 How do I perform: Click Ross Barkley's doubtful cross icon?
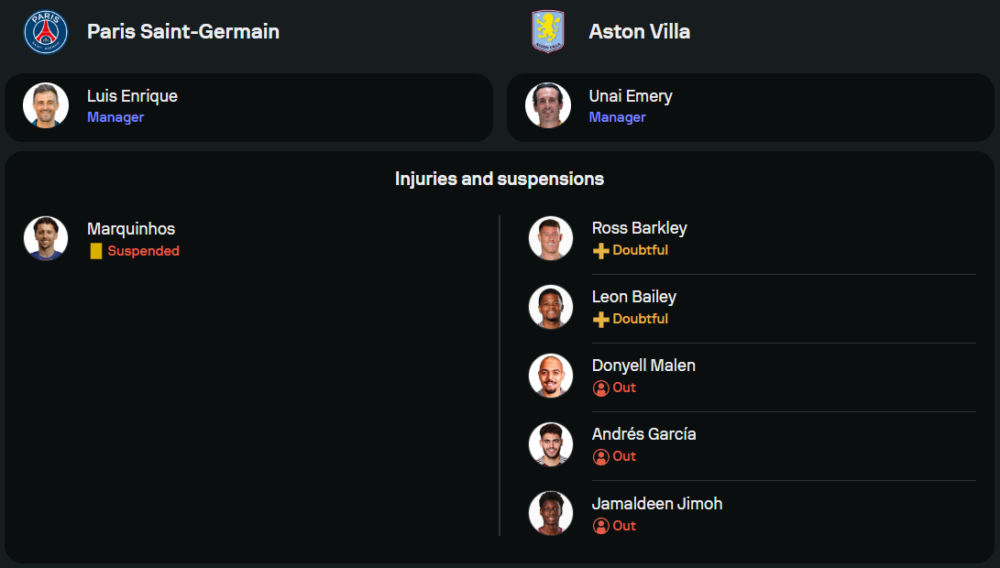coord(601,251)
